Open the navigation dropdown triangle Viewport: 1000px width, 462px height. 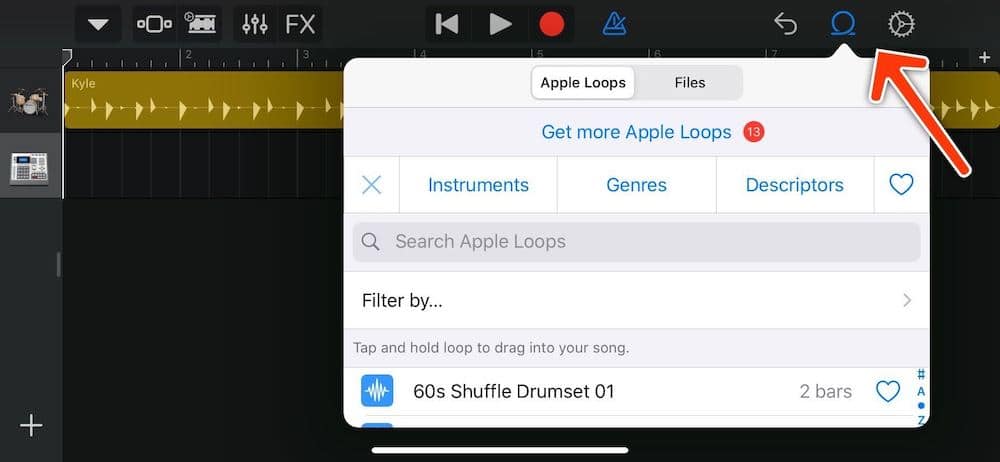(98, 24)
